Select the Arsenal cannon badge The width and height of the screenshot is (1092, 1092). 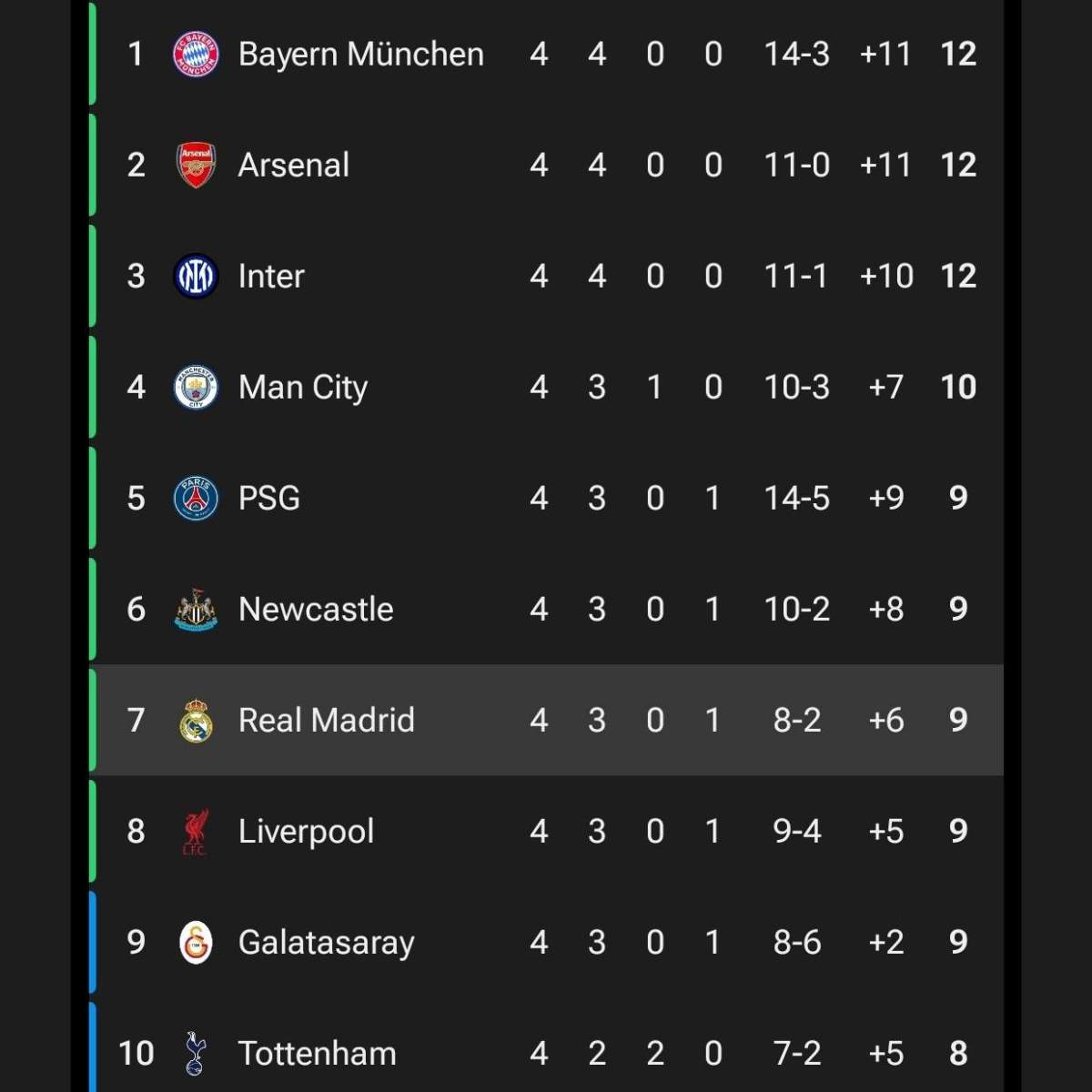[195, 164]
